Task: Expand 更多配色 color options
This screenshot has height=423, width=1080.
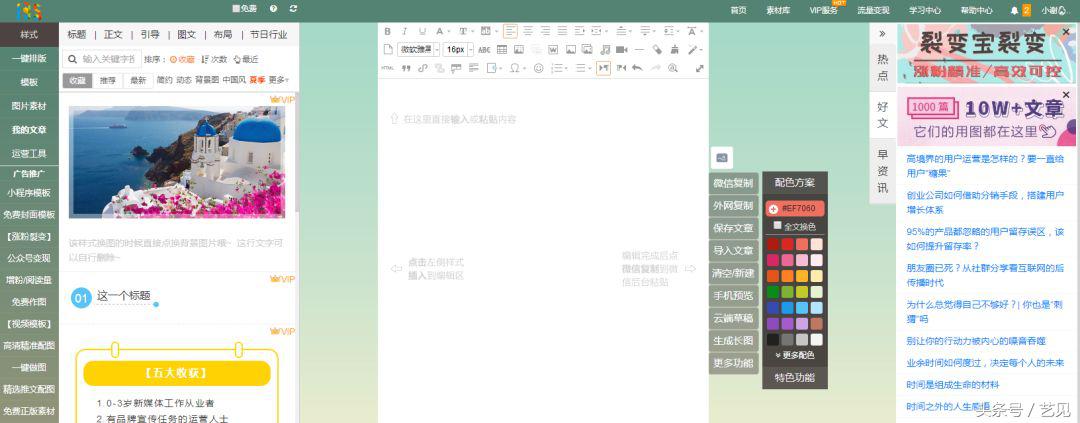Action: point(794,355)
